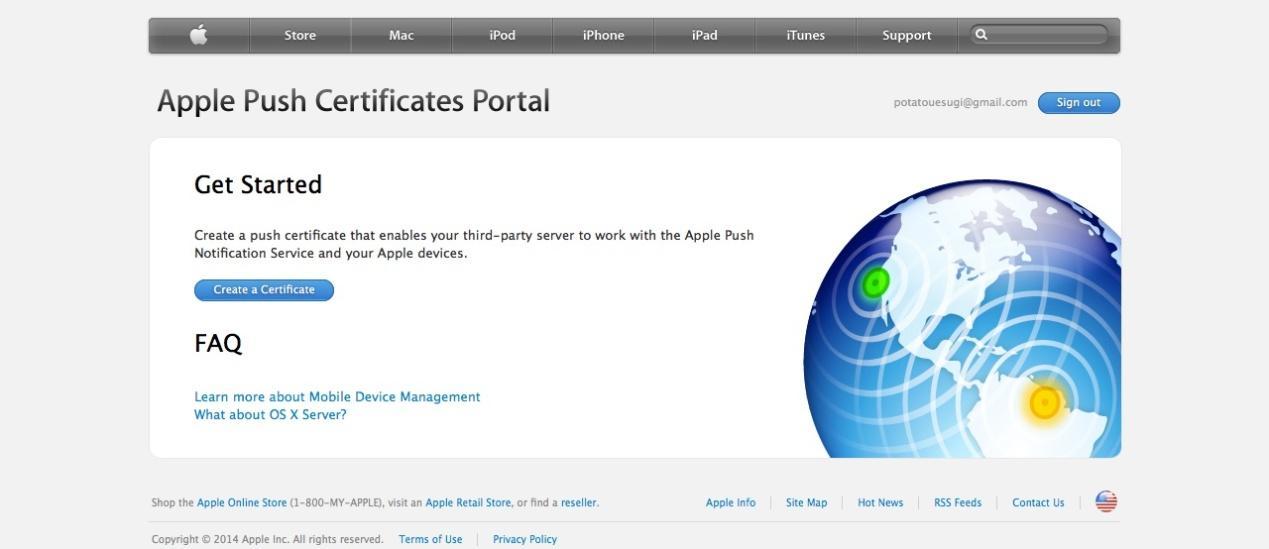Open the Site Map footer link

click(x=806, y=503)
